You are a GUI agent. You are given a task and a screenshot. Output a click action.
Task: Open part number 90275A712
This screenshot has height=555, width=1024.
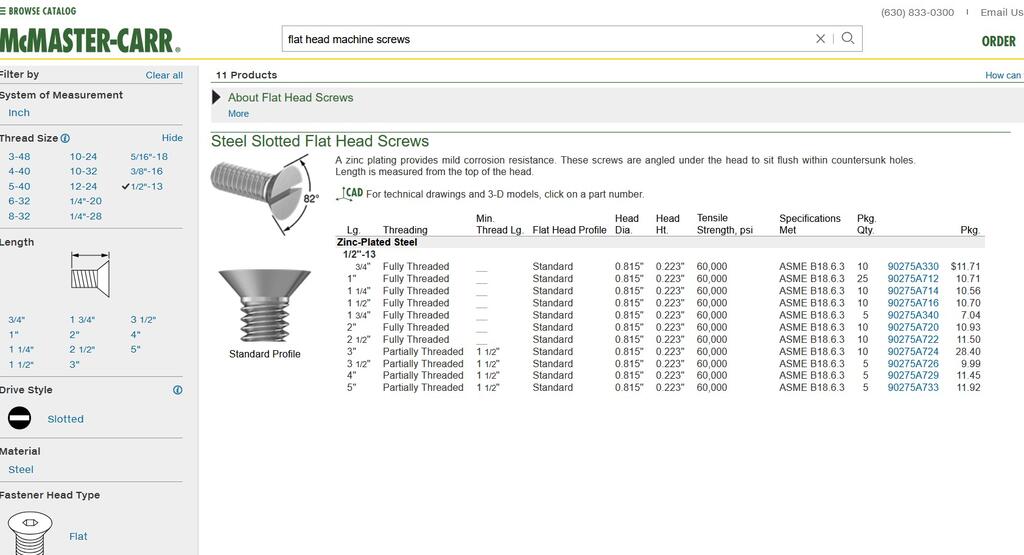912,279
